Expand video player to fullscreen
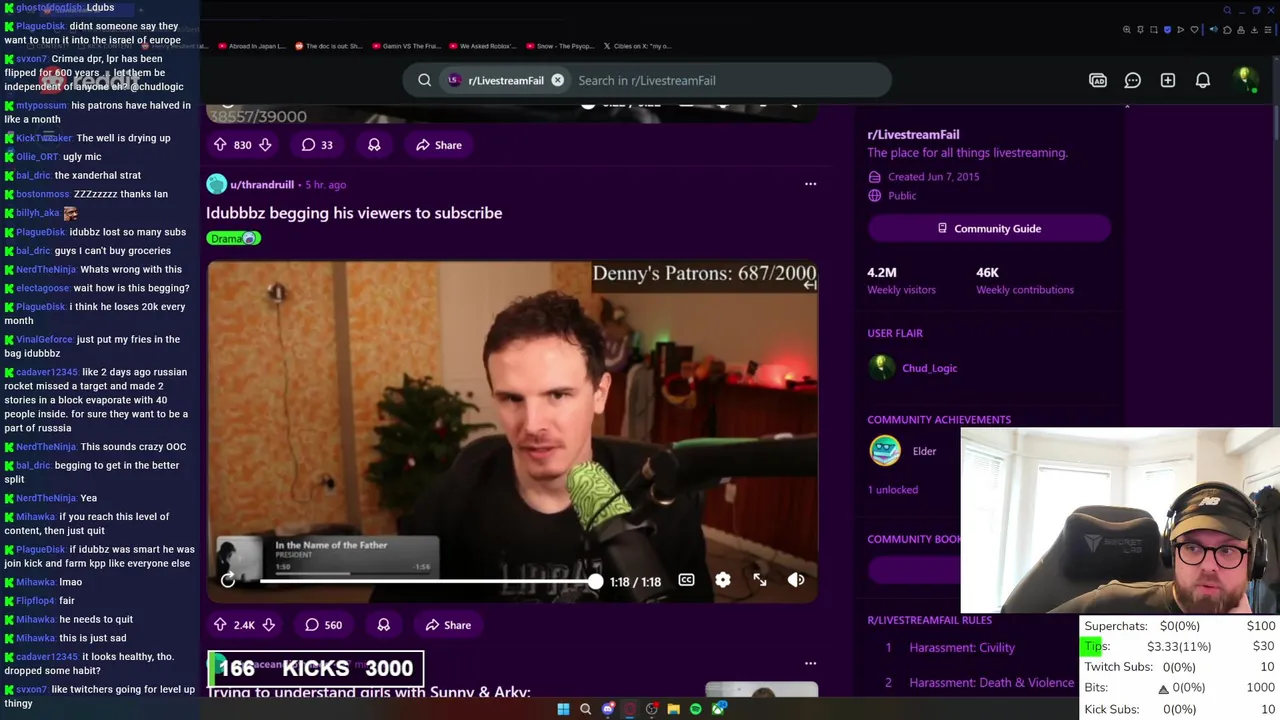The height and width of the screenshot is (720, 1280). 760,580
